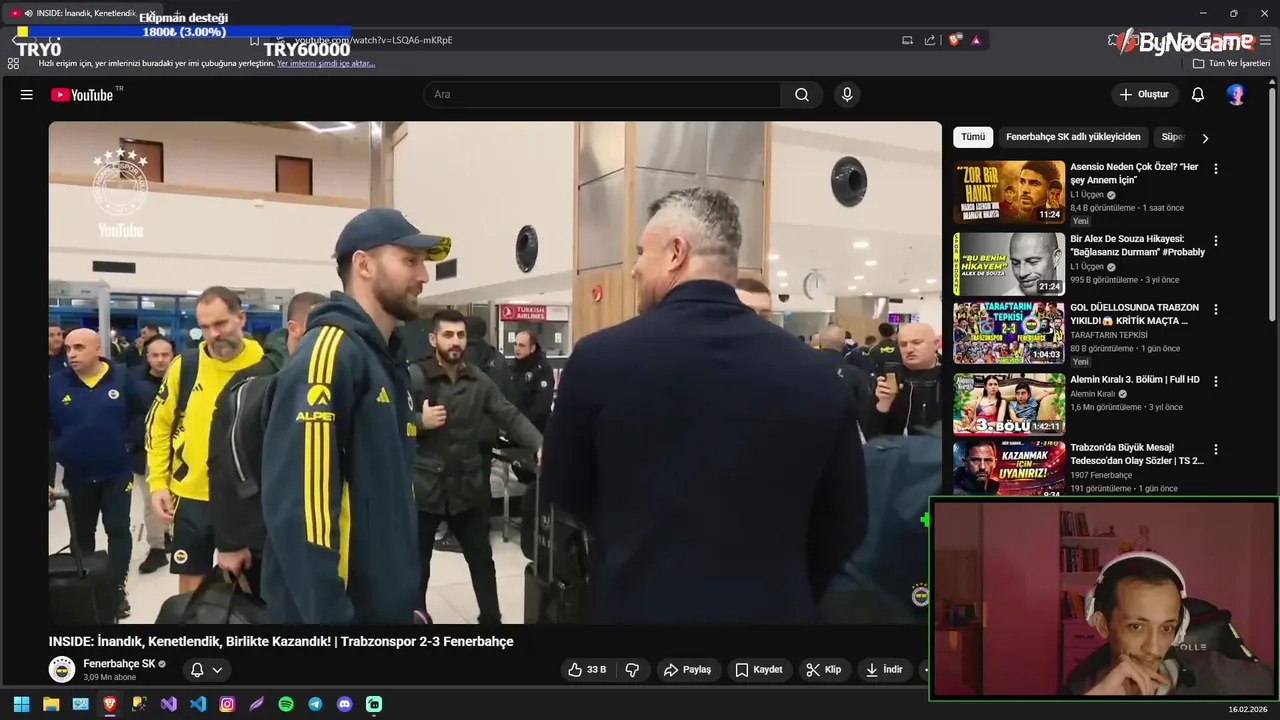Open the Brave browser main menu
This screenshot has height=720, width=1280.
pyautogui.click(x=1265, y=40)
